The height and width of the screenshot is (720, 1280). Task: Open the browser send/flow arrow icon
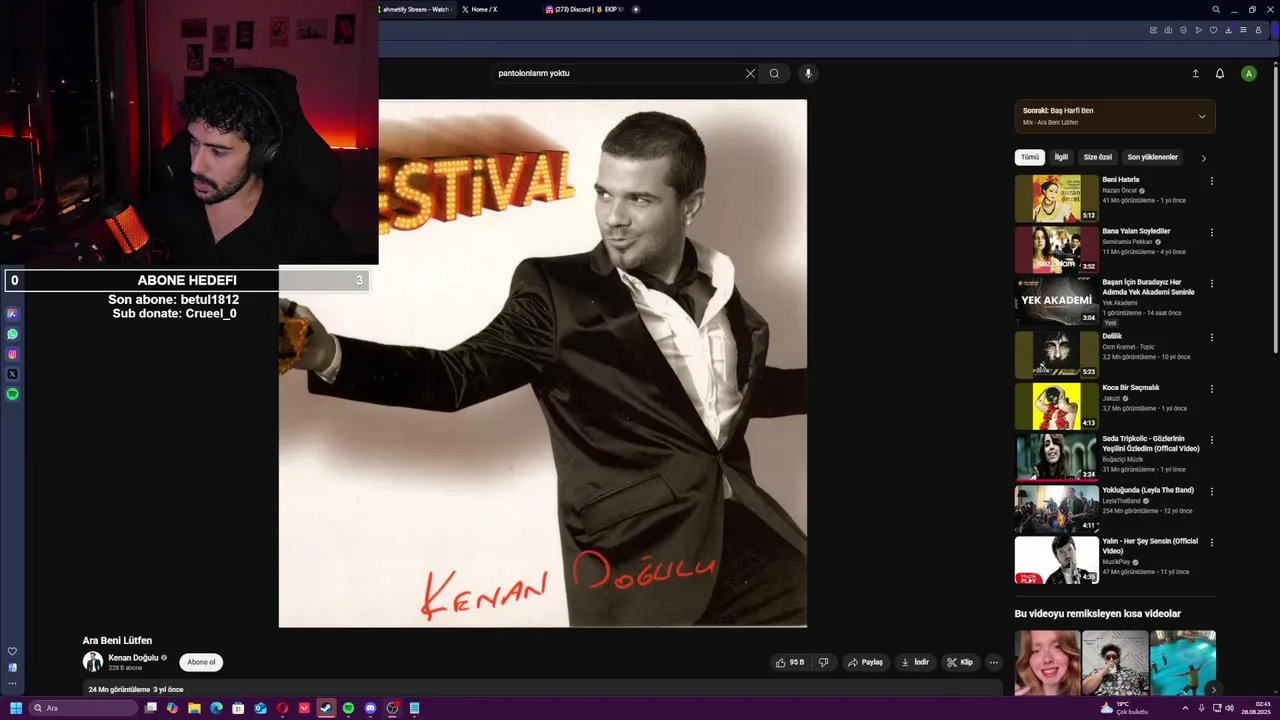pos(1198,30)
